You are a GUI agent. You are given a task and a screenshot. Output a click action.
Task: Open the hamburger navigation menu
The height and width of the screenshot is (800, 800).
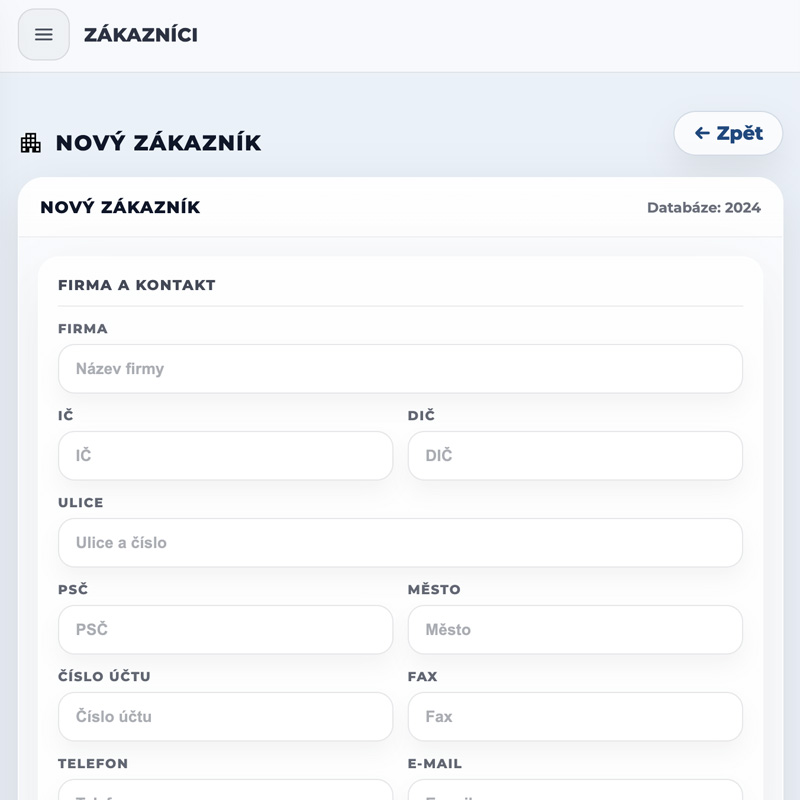pos(44,35)
